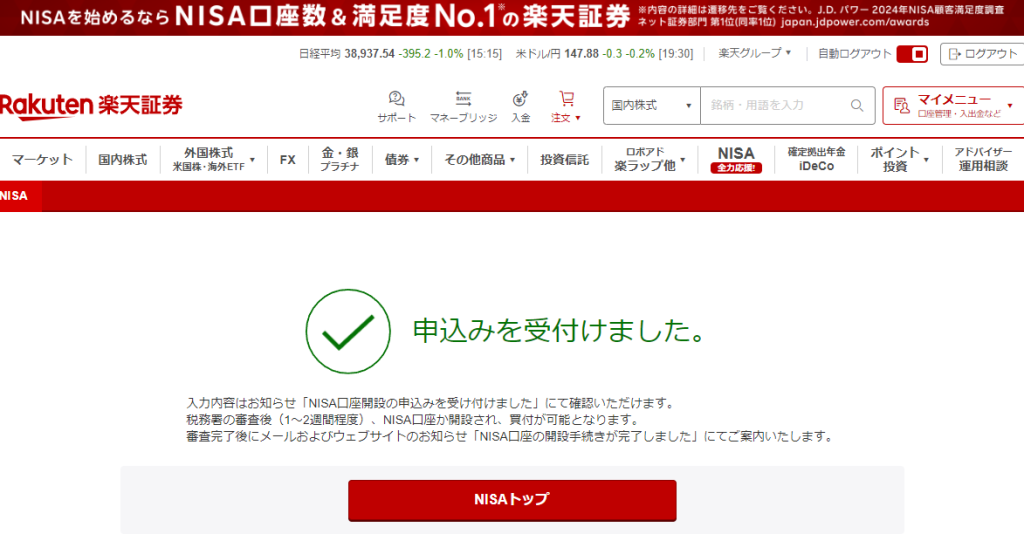The image size is (1024, 534).
Task: Click the サポート support icon
Action: click(396, 100)
